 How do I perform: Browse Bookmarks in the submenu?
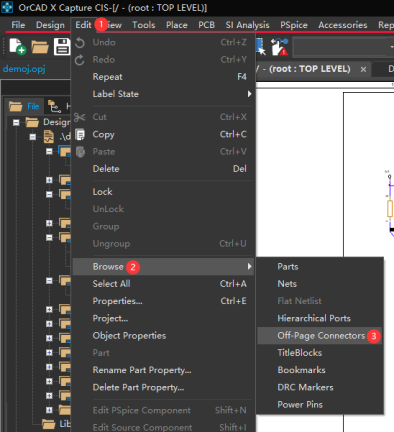click(x=320, y=370)
